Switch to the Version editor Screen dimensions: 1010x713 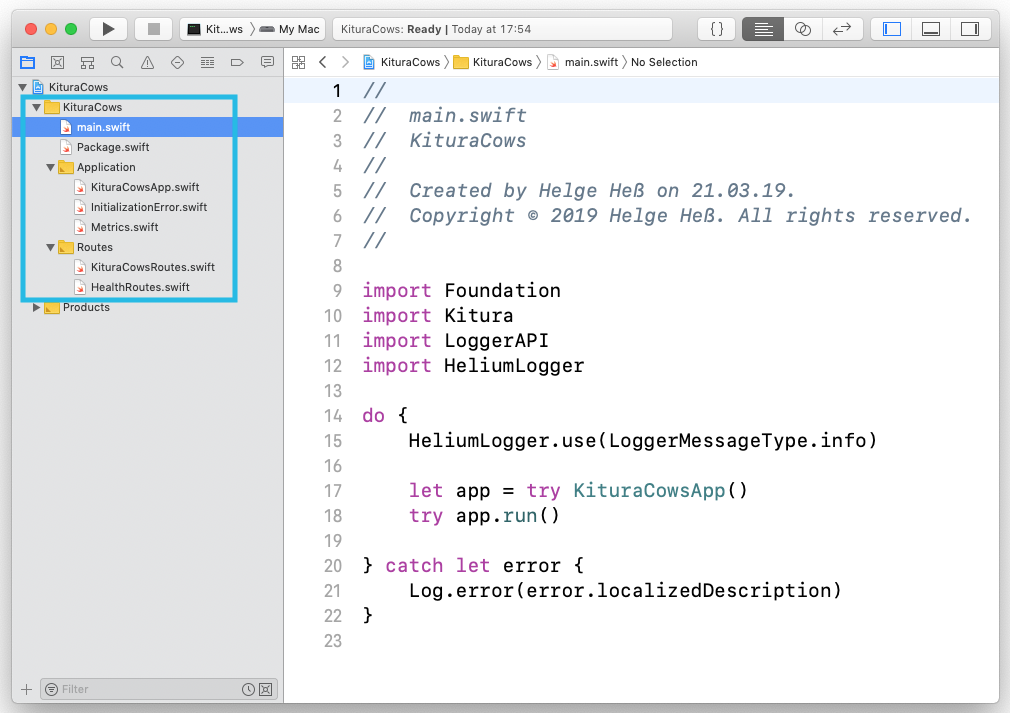coord(842,29)
